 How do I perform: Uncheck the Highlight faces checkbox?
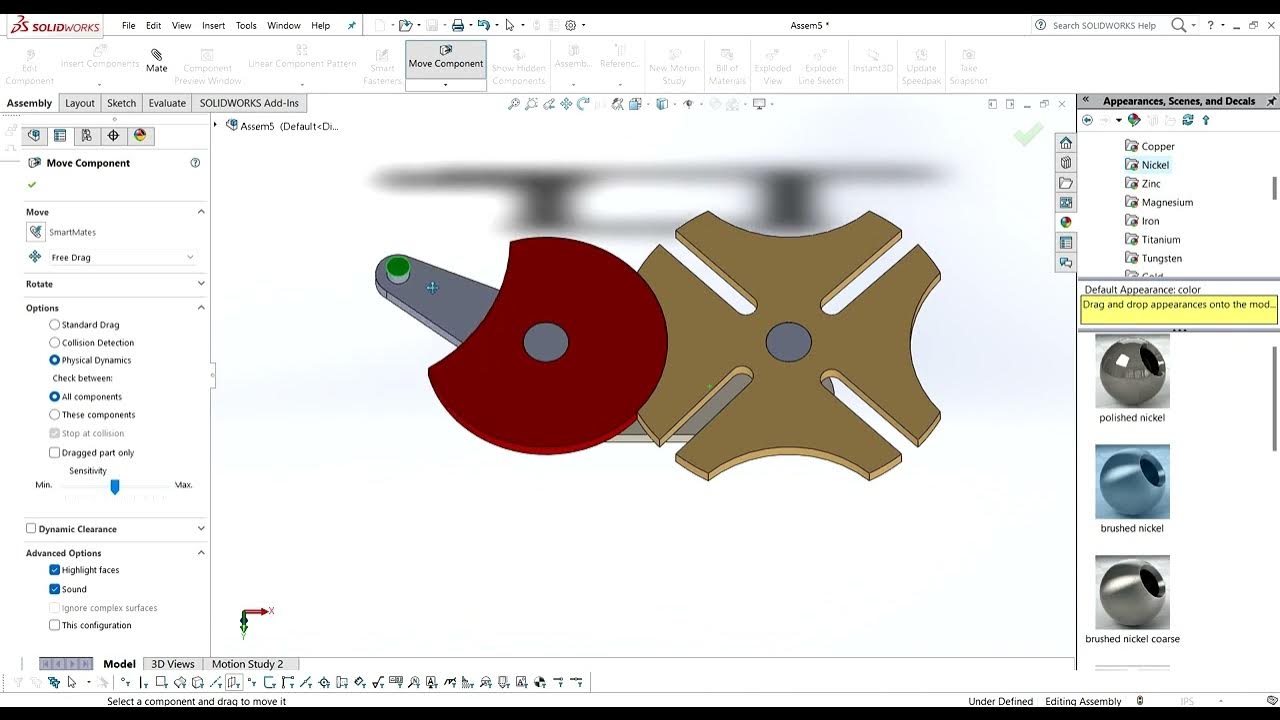pyautogui.click(x=54, y=570)
